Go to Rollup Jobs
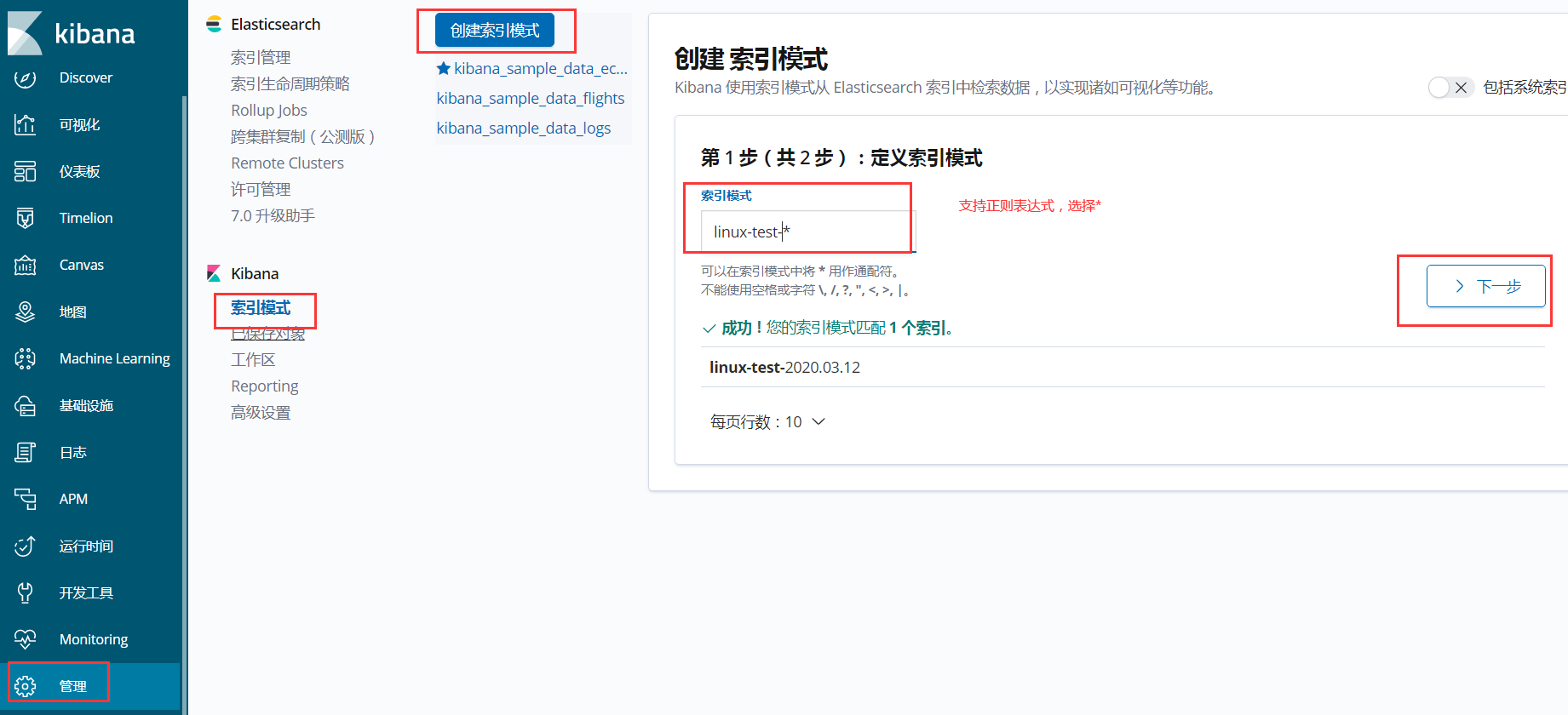 tap(269, 110)
